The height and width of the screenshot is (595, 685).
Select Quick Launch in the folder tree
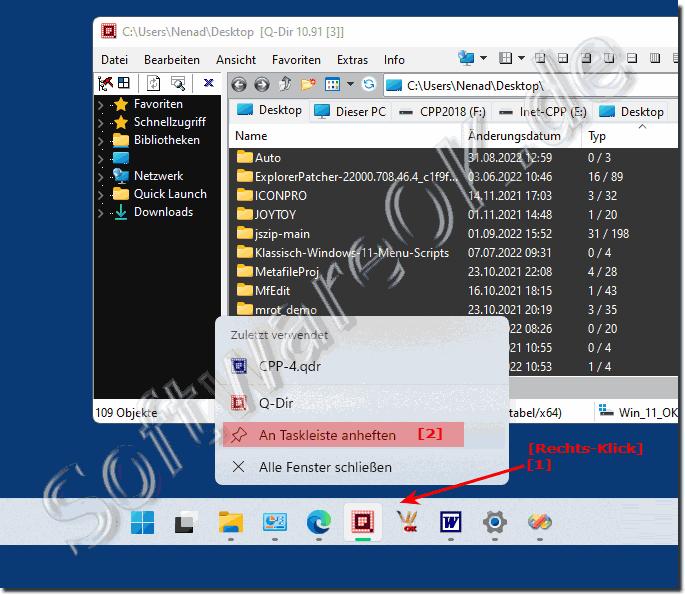170,194
